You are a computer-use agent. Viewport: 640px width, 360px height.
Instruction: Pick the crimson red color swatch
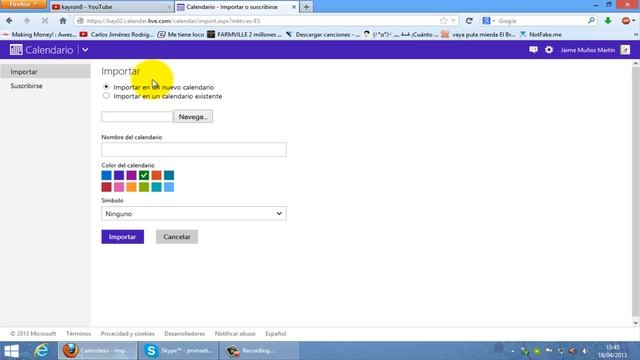(x=107, y=187)
